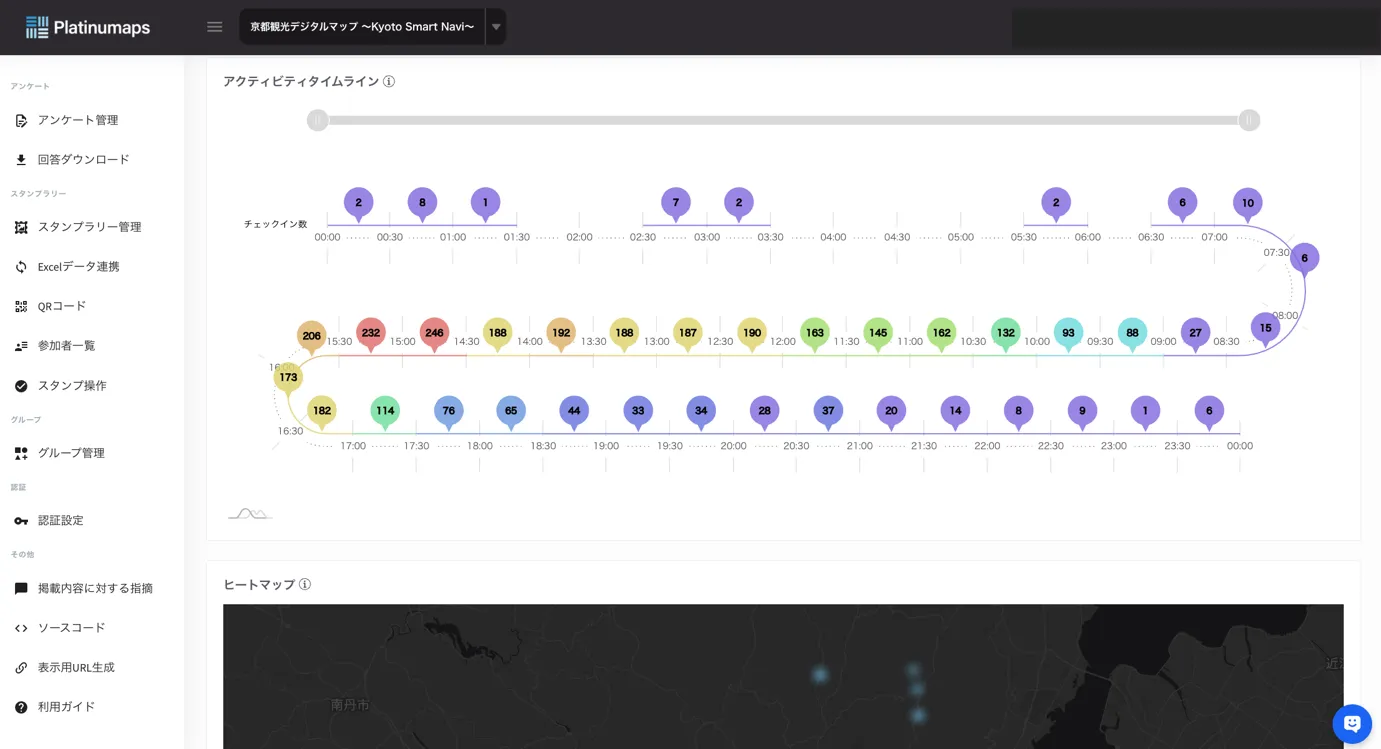Click the QRコード icon in sidebar

21,307
